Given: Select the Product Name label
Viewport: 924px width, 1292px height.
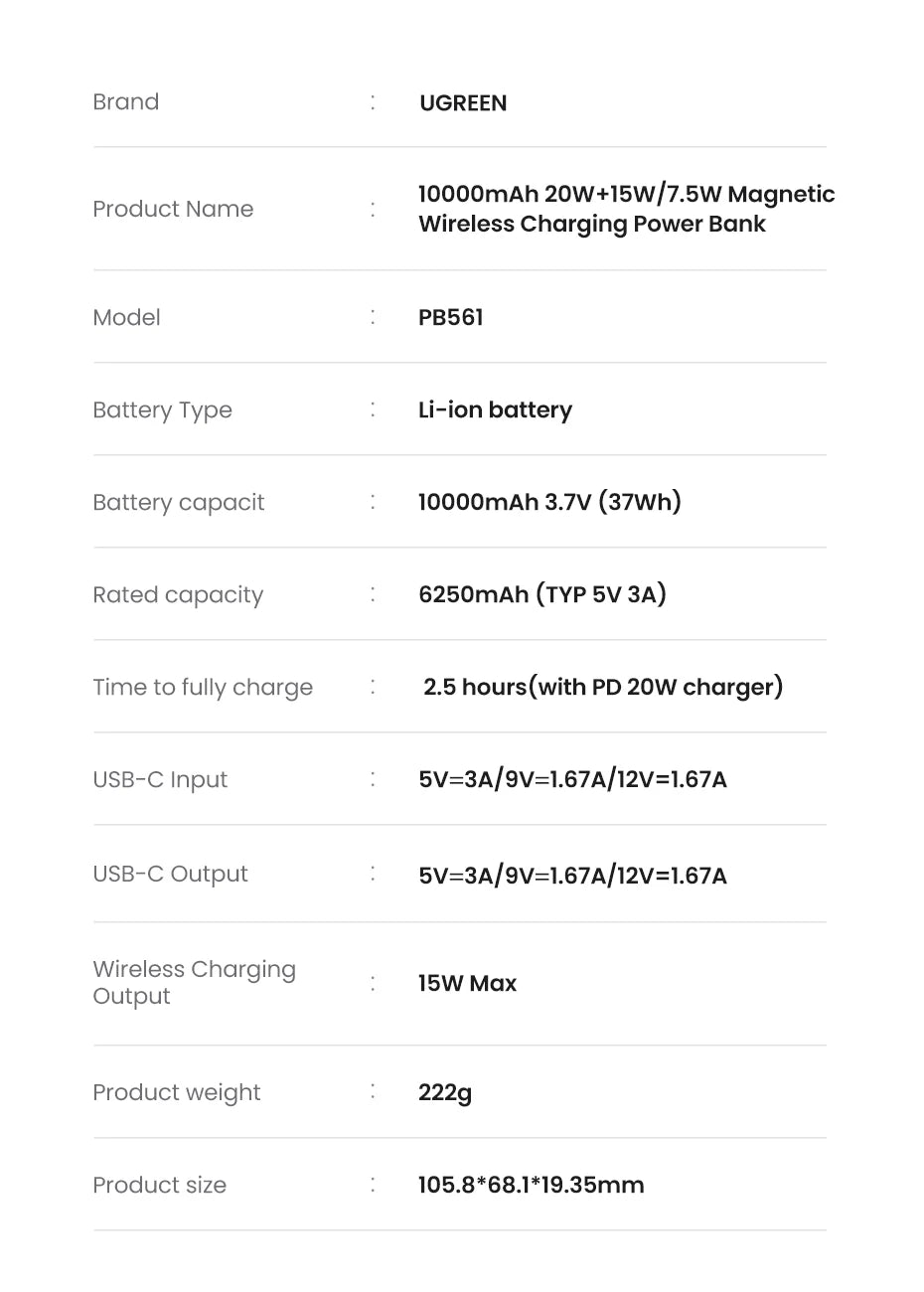Looking at the screenshot, I should click(173, 210).
